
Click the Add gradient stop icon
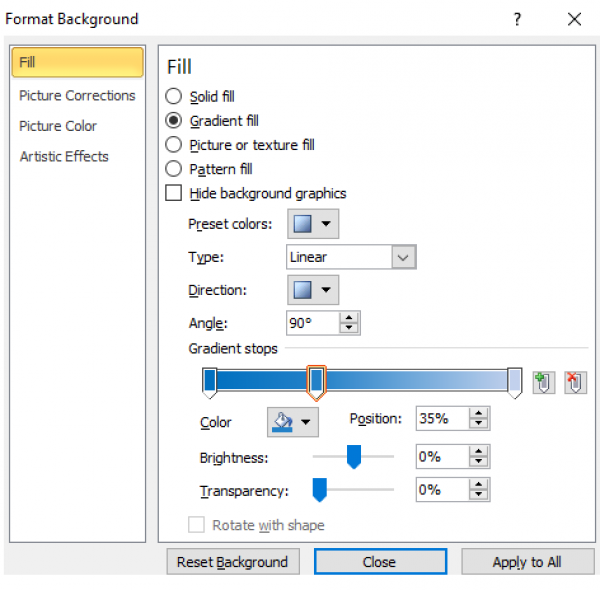pyautogui.click(x=543, y=382)
